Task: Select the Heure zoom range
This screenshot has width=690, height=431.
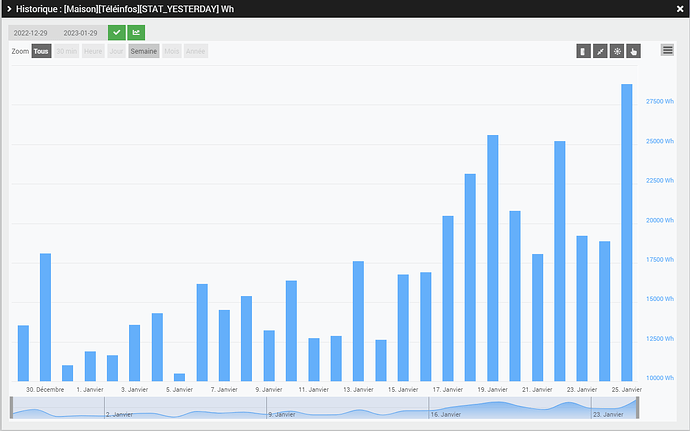Action: (93, 51)
